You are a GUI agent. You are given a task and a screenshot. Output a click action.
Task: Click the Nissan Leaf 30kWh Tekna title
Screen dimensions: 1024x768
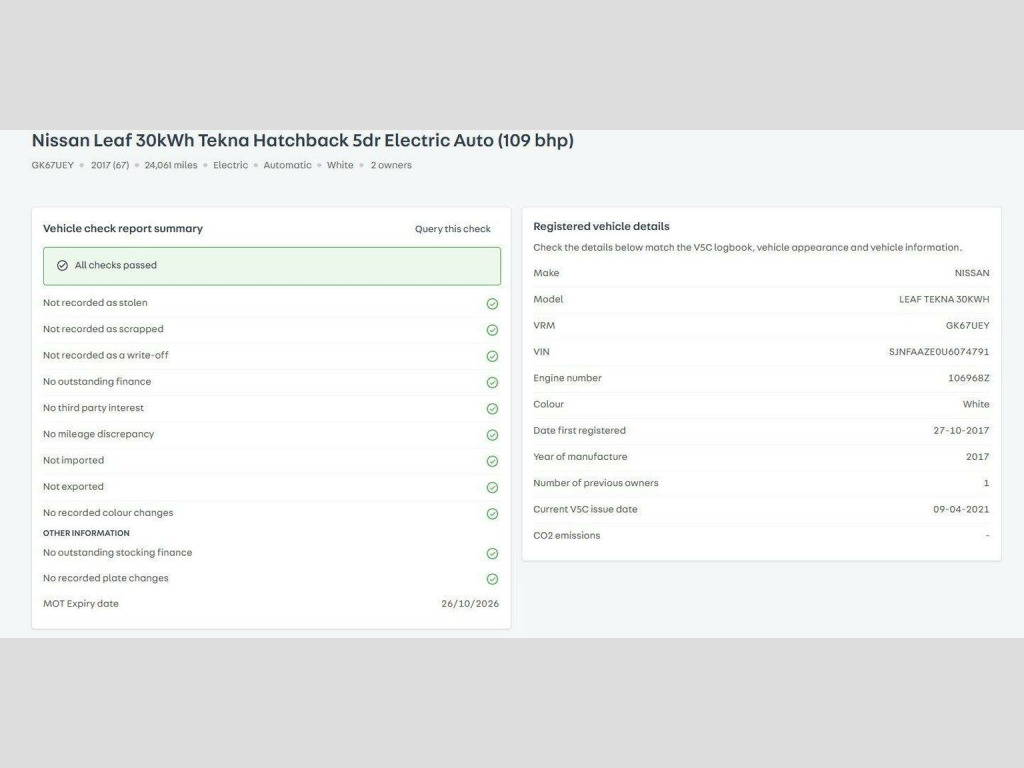[302, 141]
